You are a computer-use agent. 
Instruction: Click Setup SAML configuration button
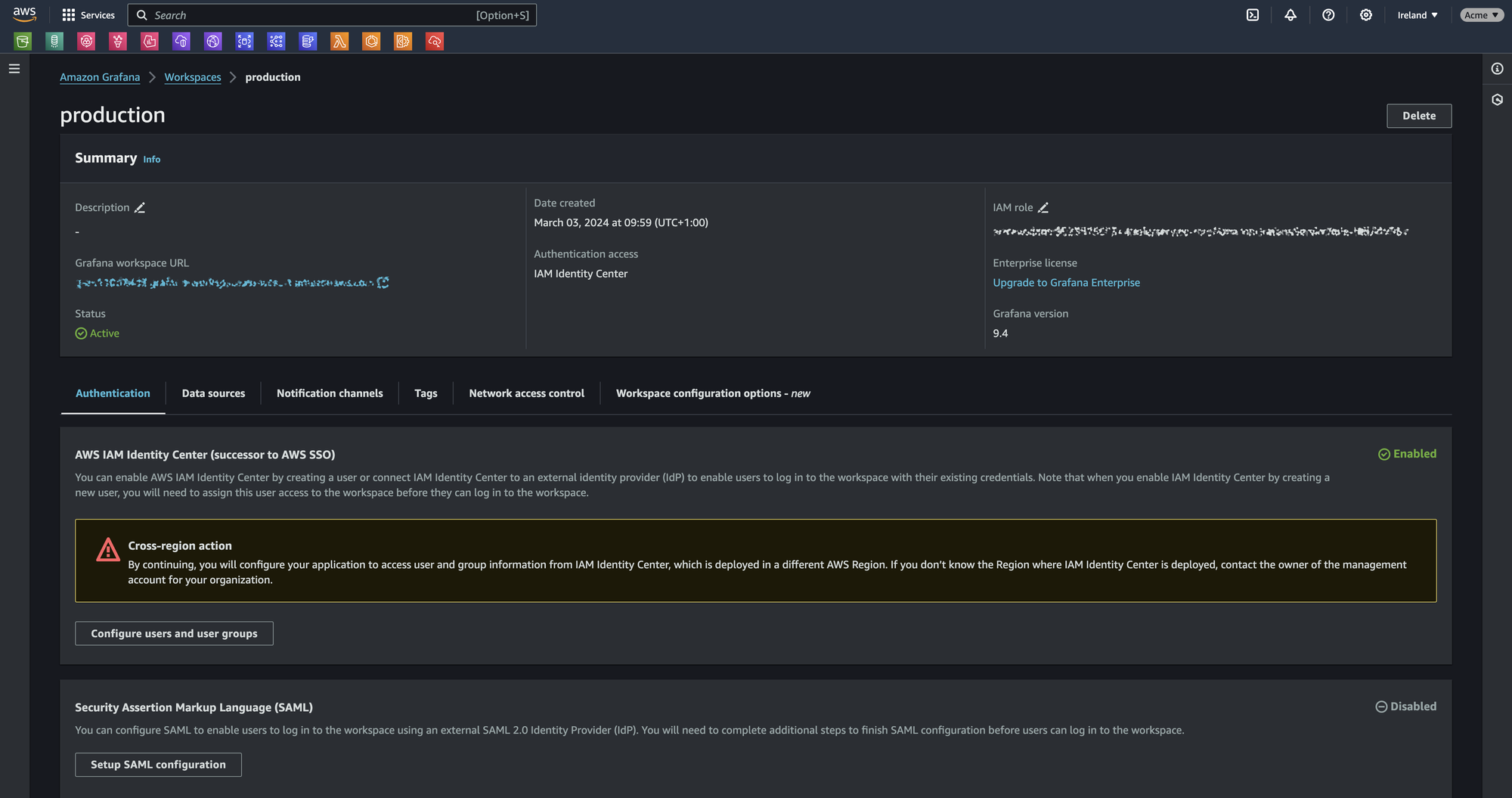pyautogui.click(x=158, y=765)
